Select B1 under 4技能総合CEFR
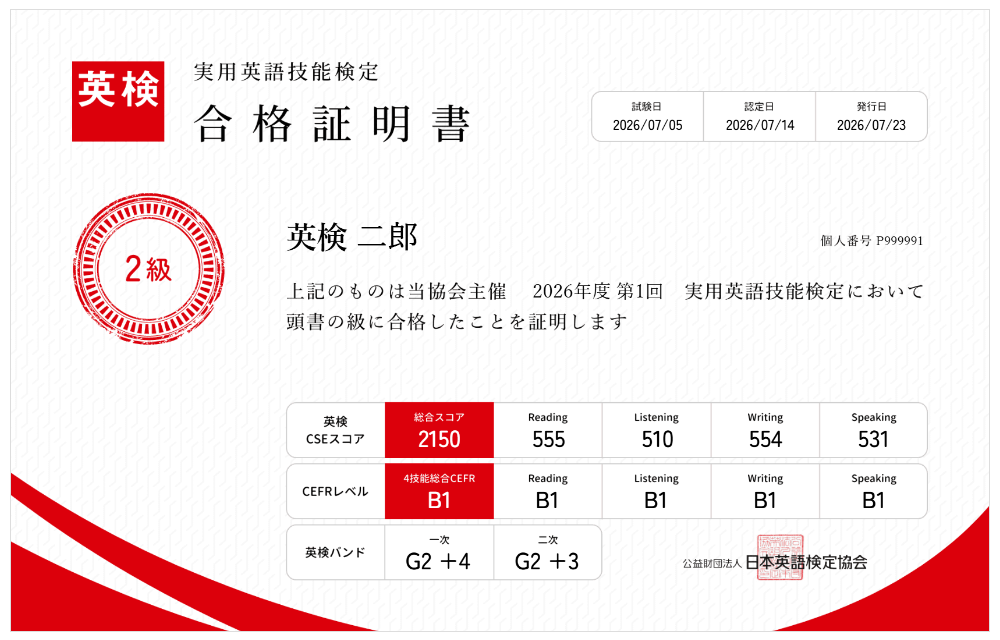The width and height of the screenshot is (1000, 640). [x=439, y=500]
